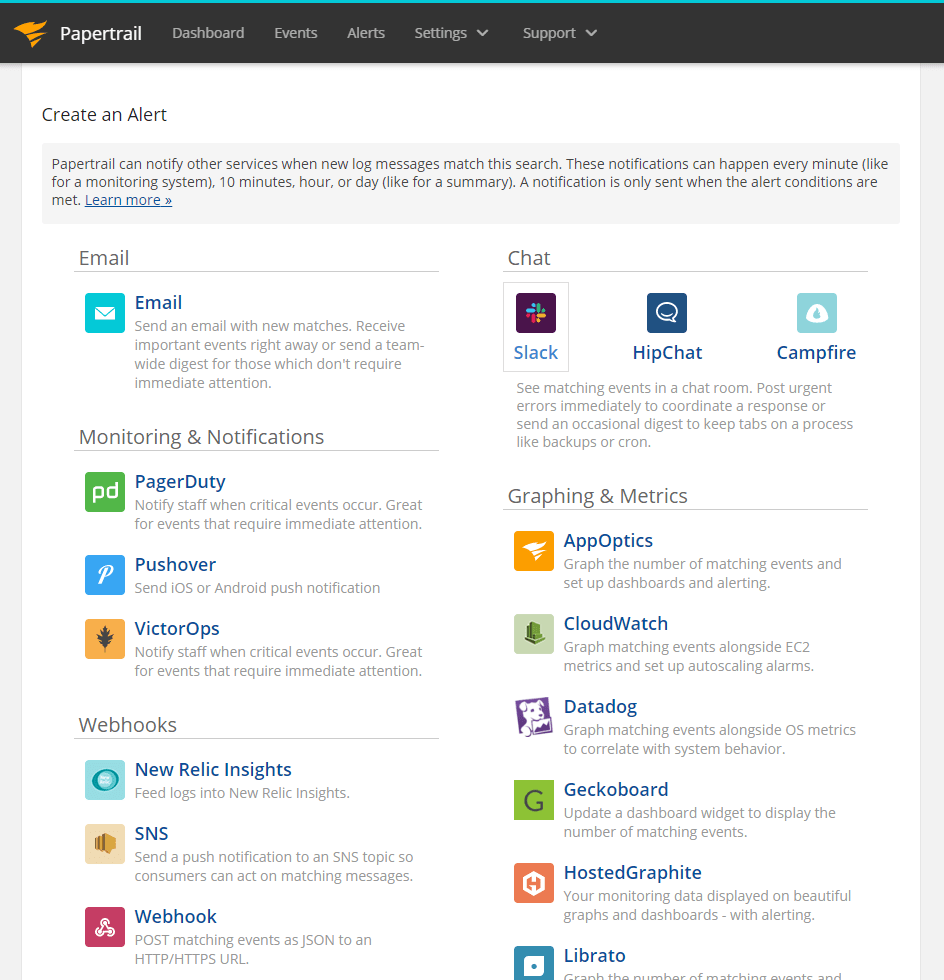This screenshot has height=980, width=944.
Task: Select the VictorOps orange icon
Action: [x=105, y=639]
